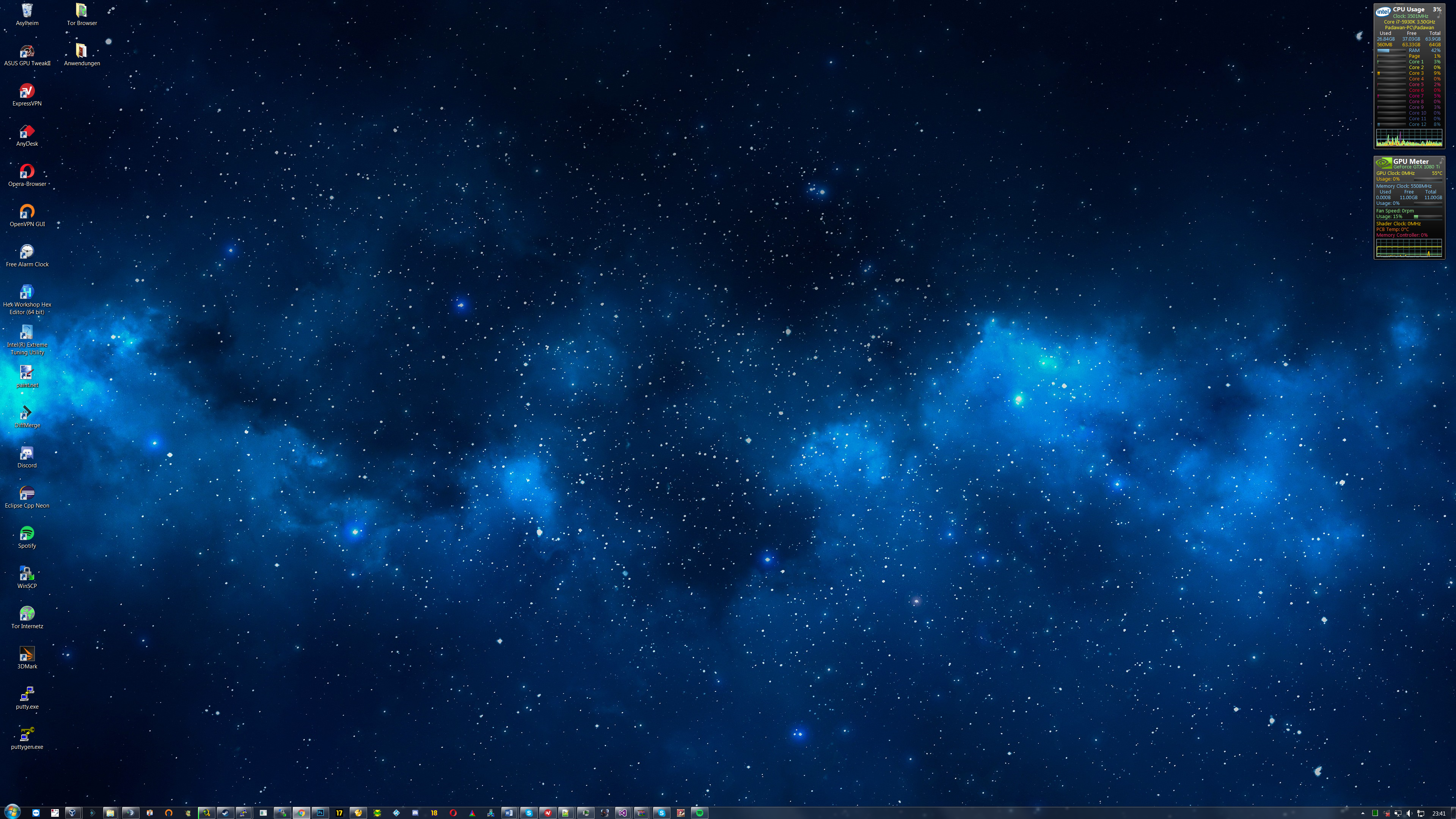Screen dimensions: 1456x819
Task: Click the CPU Usage gadget title
Action: pyautogui.click(x=1408, y=9)
